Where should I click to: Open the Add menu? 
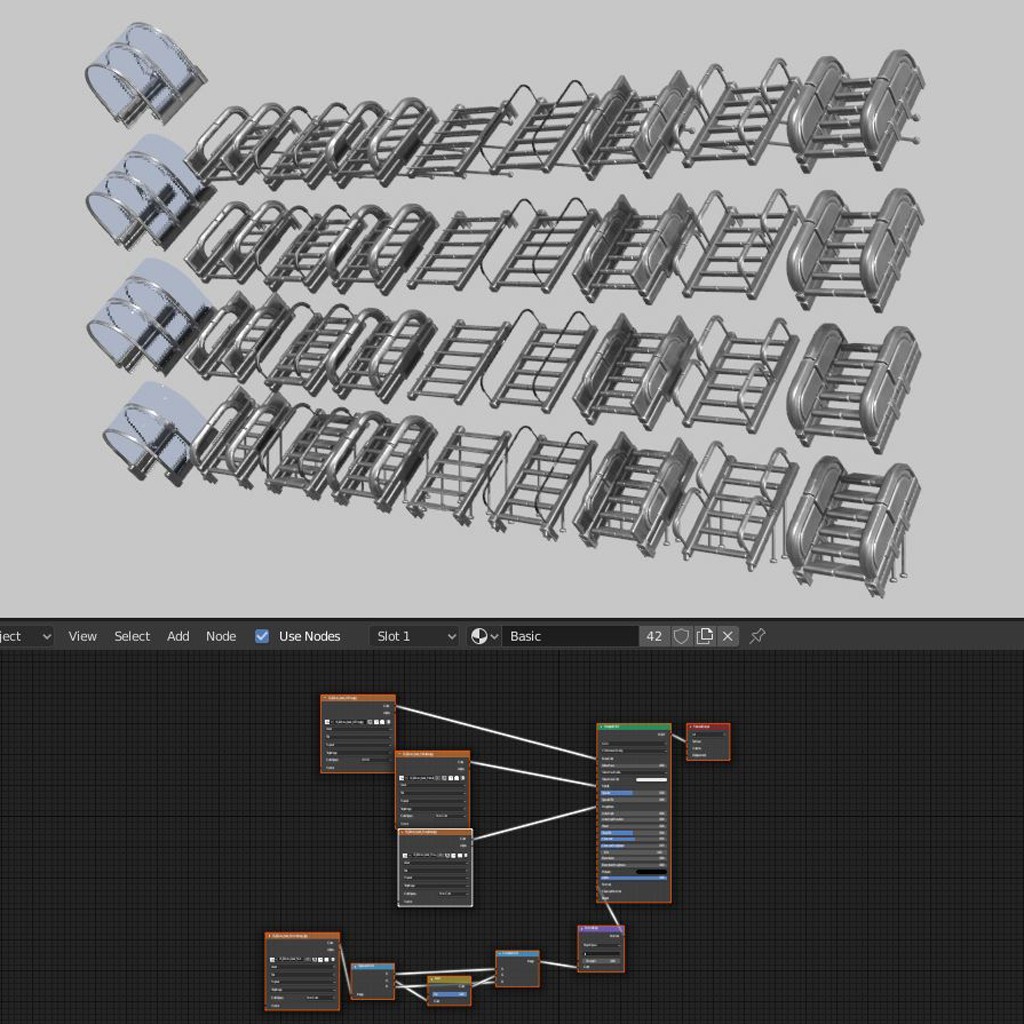pyautogui.click(x=178, y=636)
